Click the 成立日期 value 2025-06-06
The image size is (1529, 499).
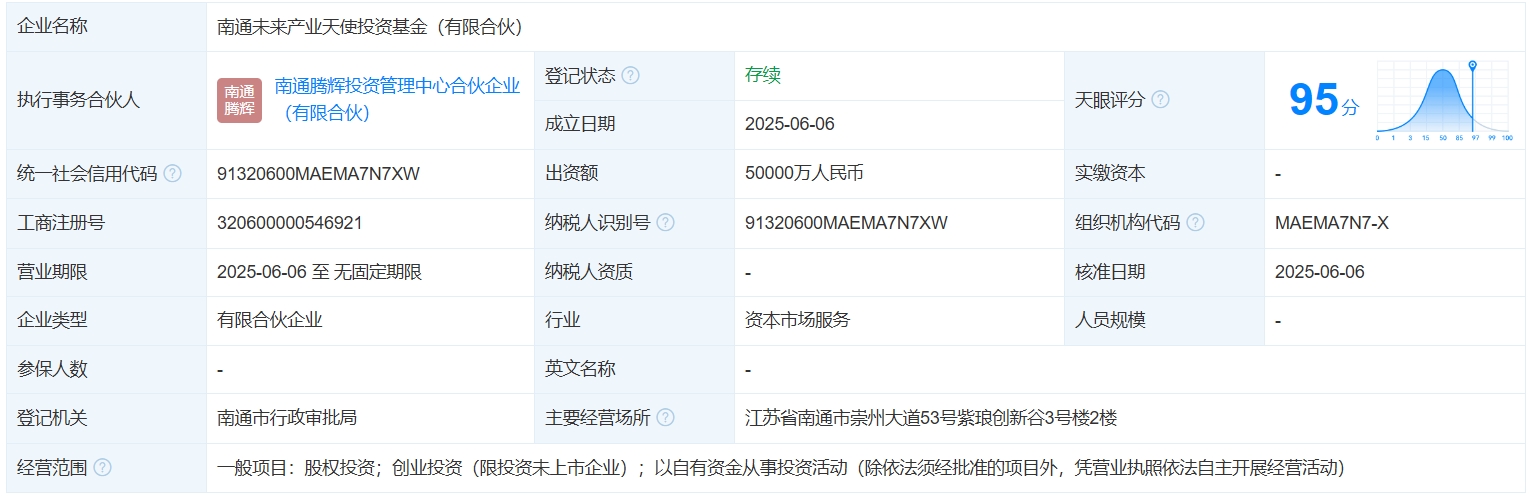(790, 124)
